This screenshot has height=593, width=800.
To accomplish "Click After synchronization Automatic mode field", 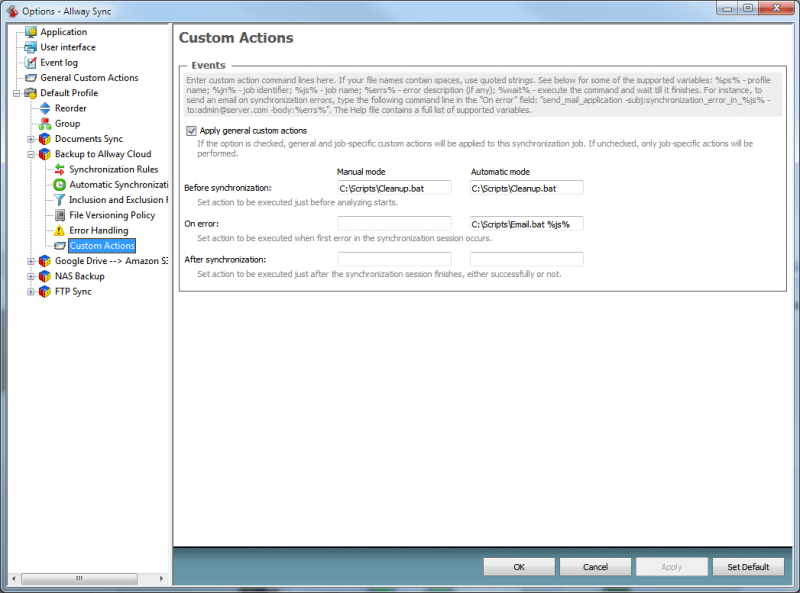I will tap(527, 259).
